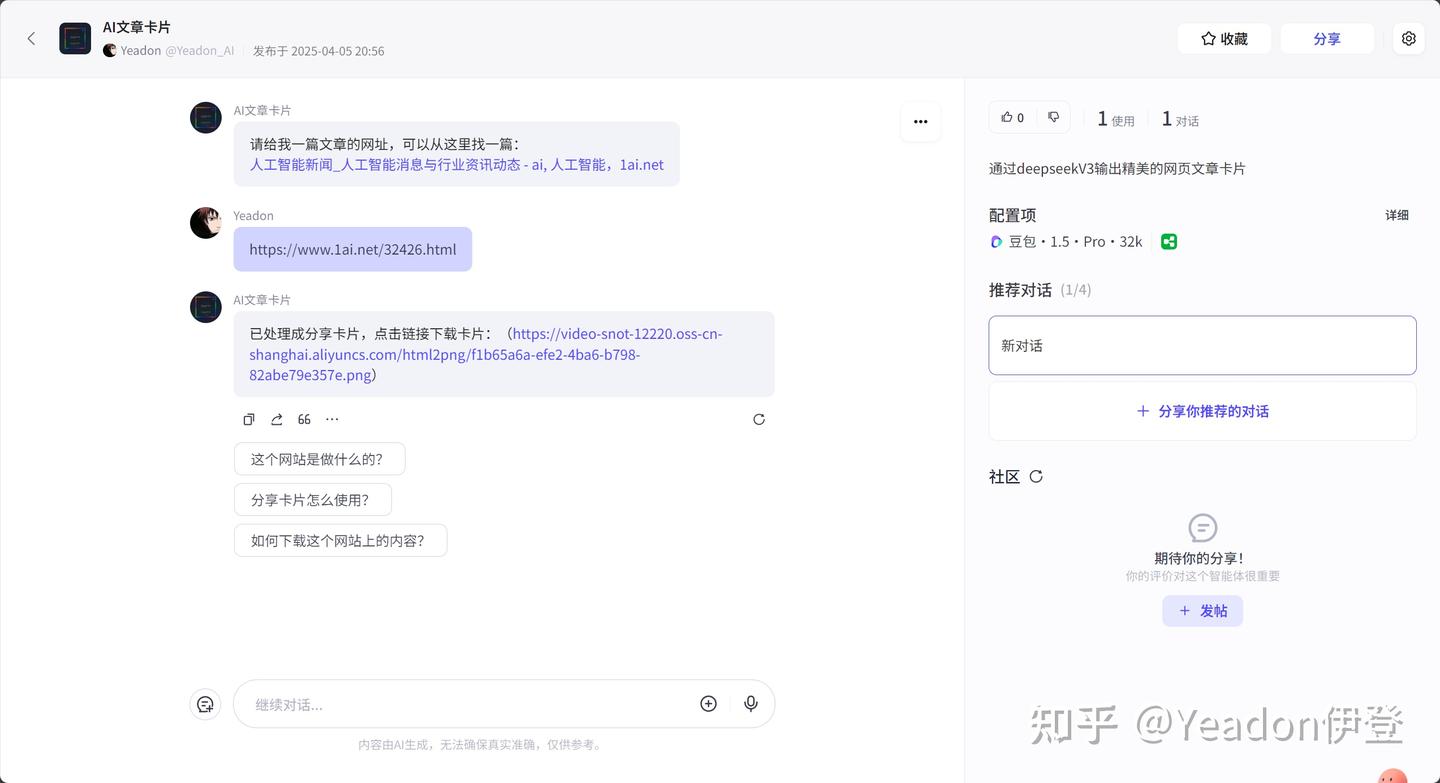This screenshot has height=783, width=1440.
Task: Click the description 通过deepseekV3输出精美的网页文章卡片
Action: coord(1117,169)
